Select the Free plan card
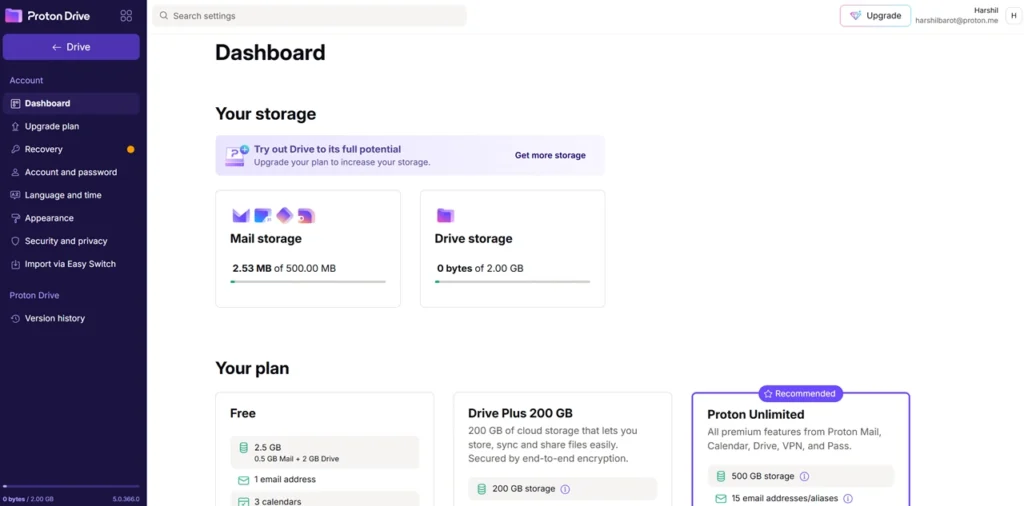 click(325, 449)
